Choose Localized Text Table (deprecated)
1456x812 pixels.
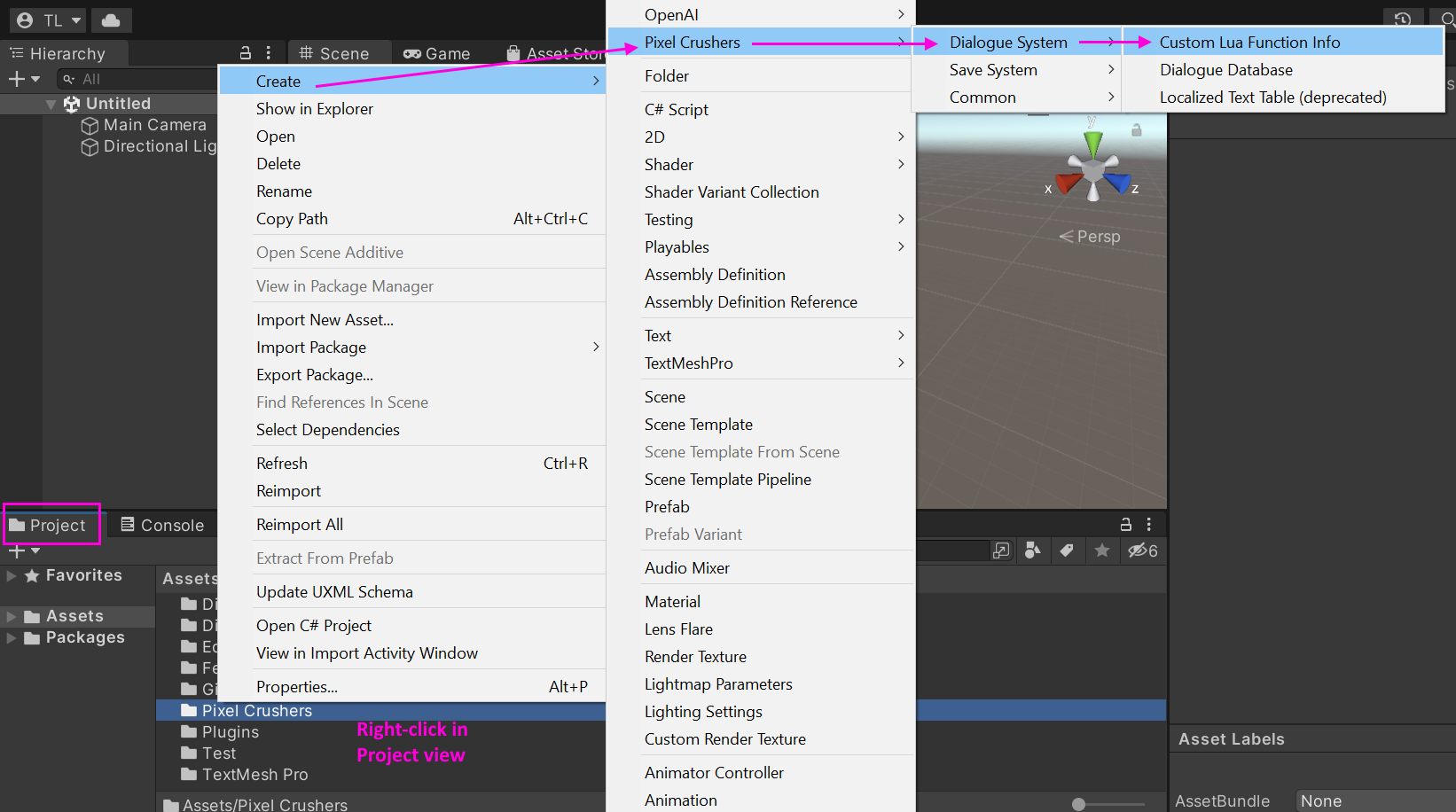click(1283, 97)
